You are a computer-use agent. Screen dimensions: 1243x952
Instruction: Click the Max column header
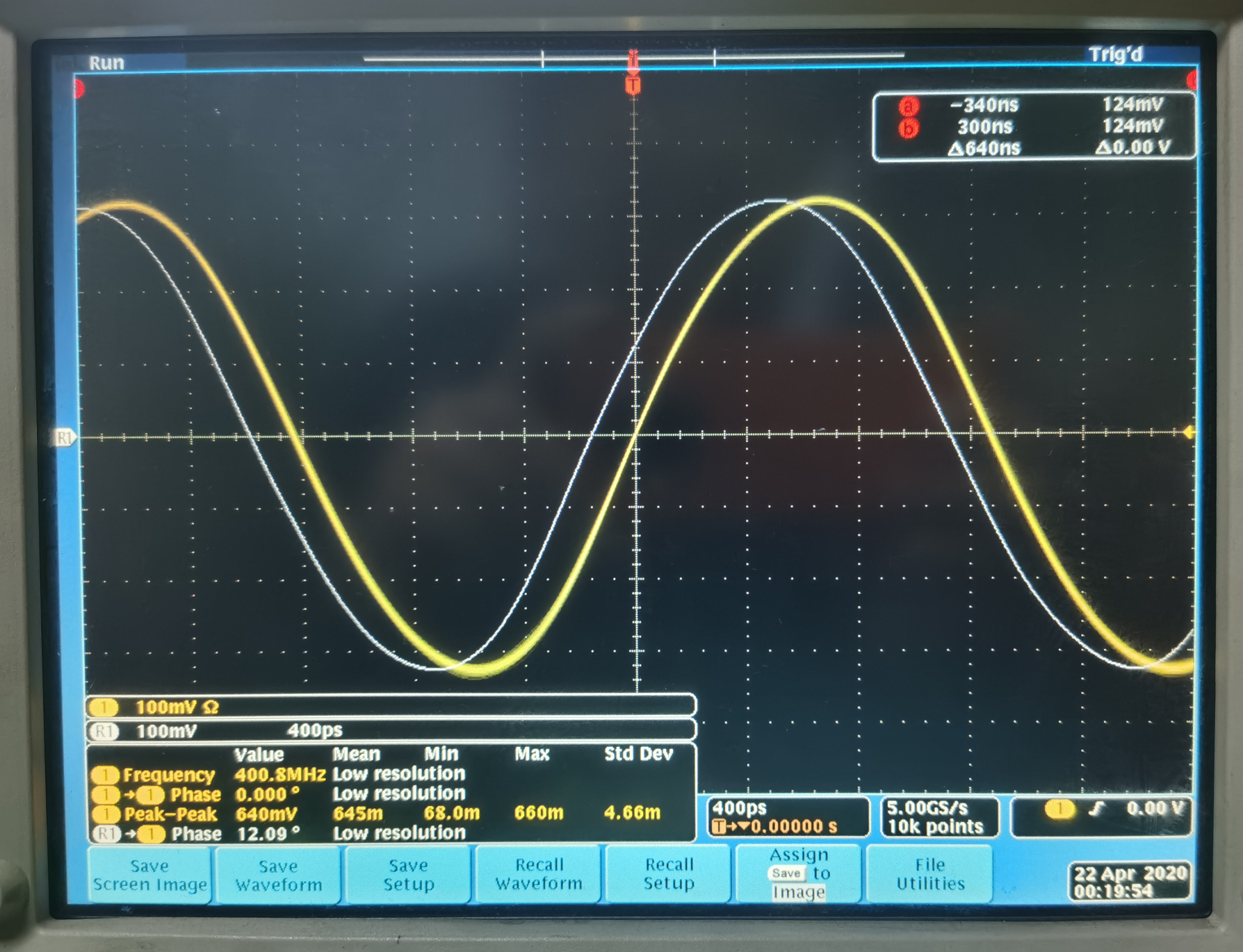click(532, 754)
